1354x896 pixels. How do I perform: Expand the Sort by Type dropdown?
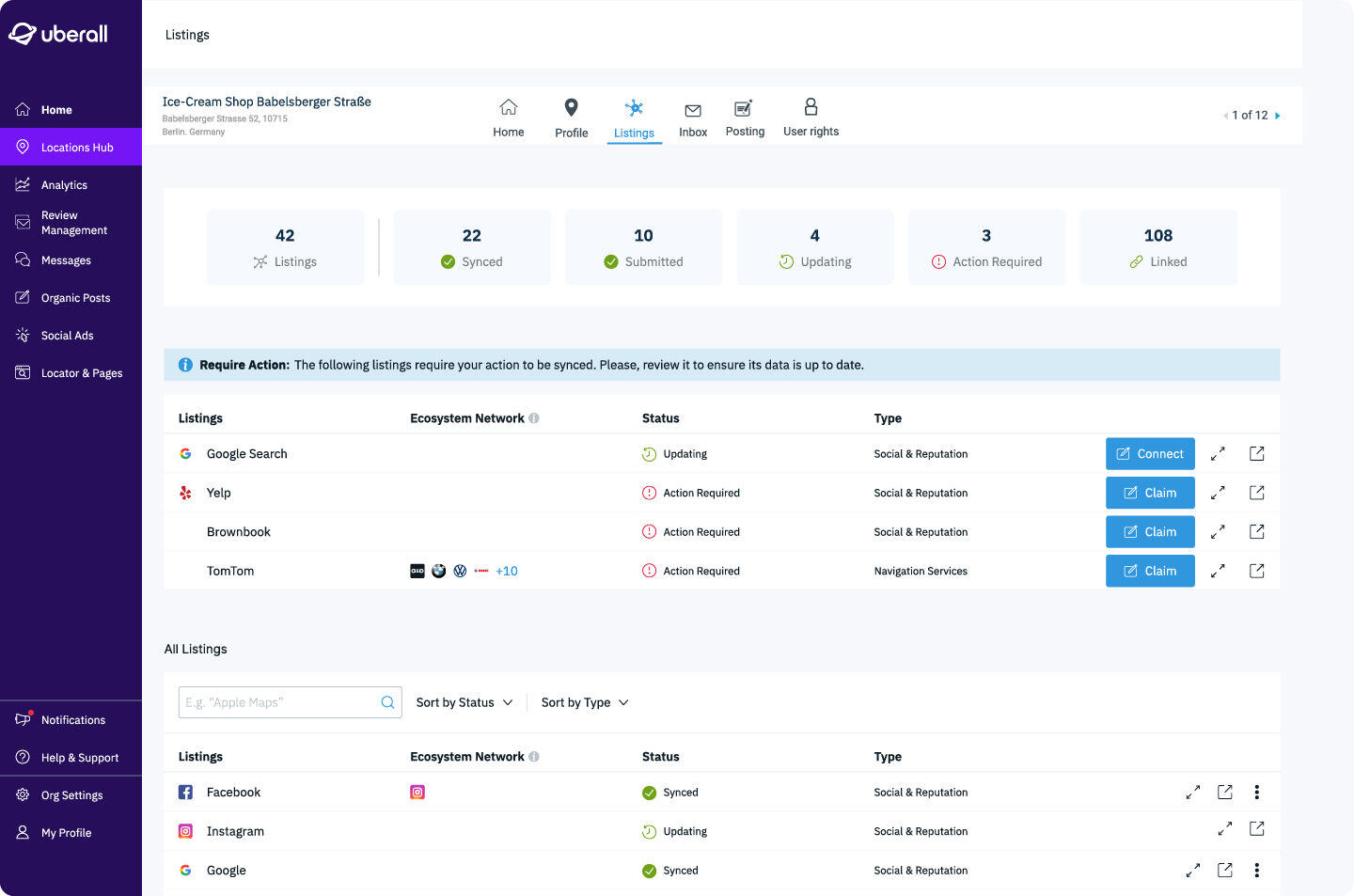pos(585,702)
